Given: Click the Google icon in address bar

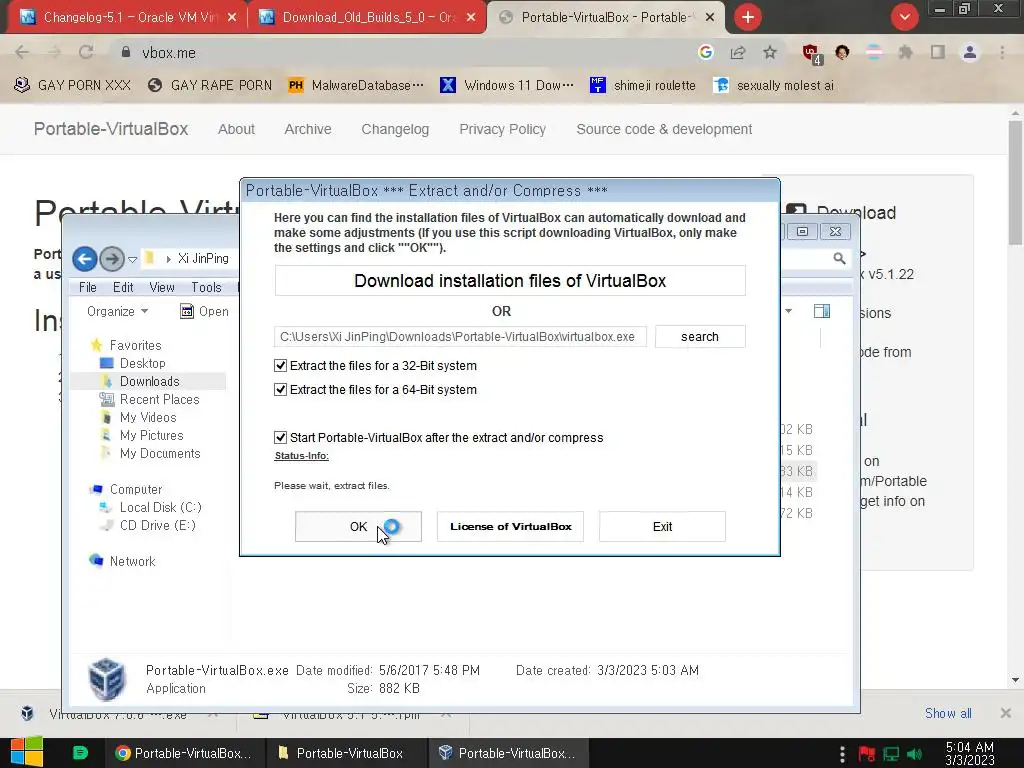Looking at the screenshot, I should point(705,52).
